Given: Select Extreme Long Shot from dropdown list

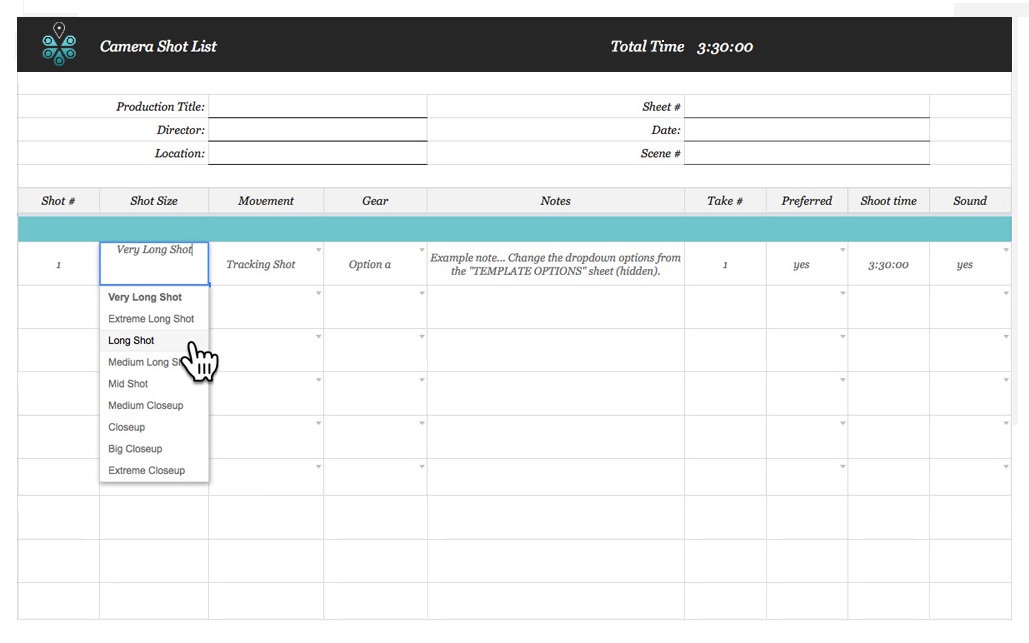Looking at the screenshot, I should click(x=151, y=319).
